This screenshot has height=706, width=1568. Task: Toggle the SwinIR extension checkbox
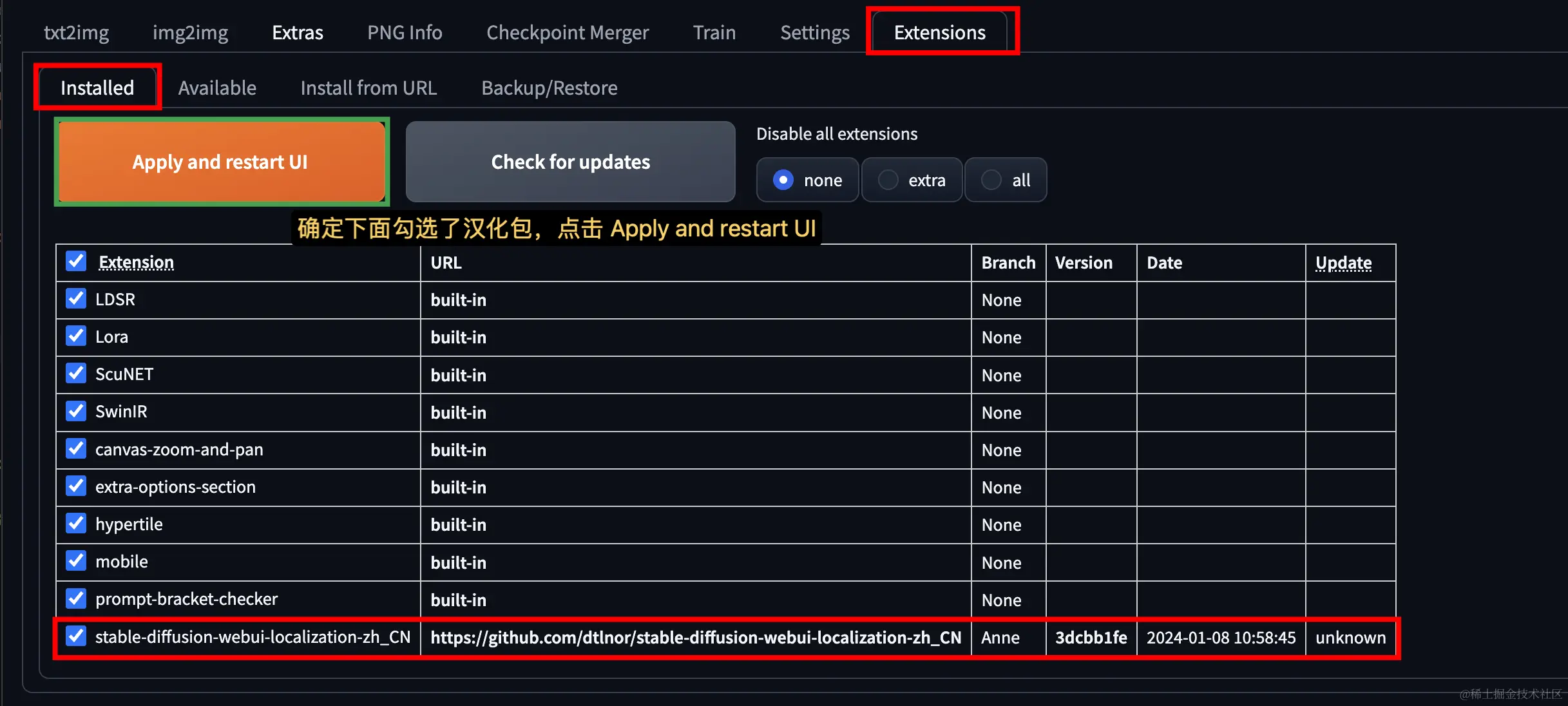point(76,411)
